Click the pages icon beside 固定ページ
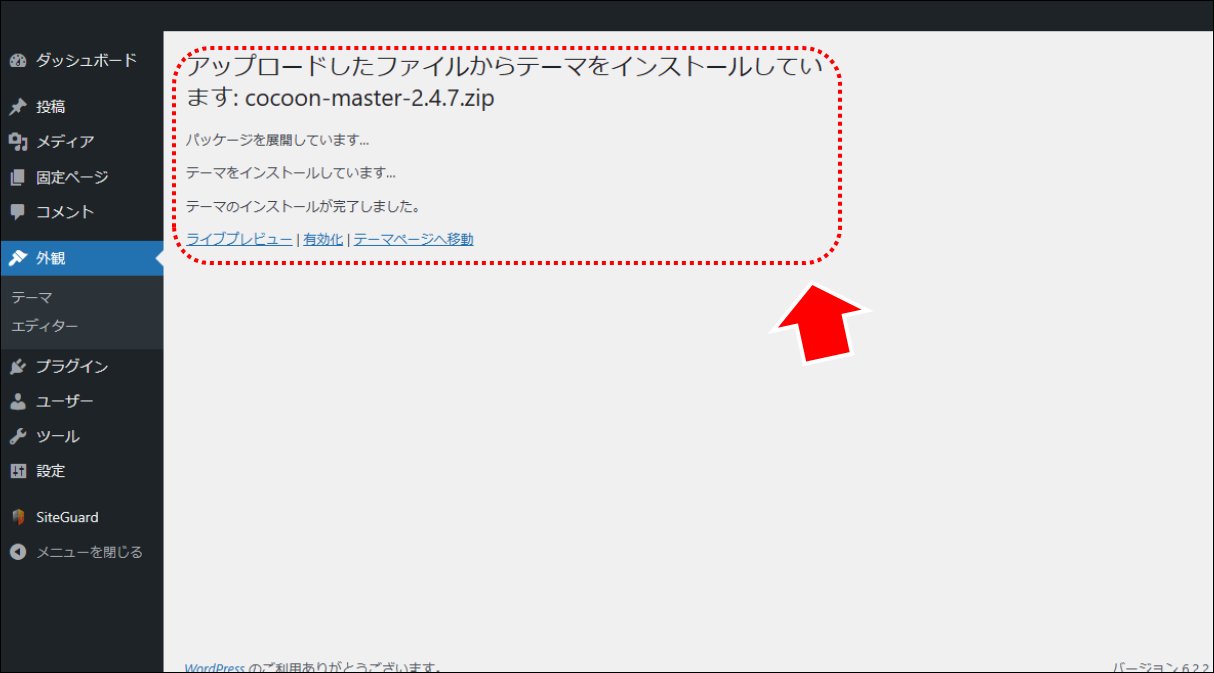This screenshot has height=673, width=1214. coord(17,177)
